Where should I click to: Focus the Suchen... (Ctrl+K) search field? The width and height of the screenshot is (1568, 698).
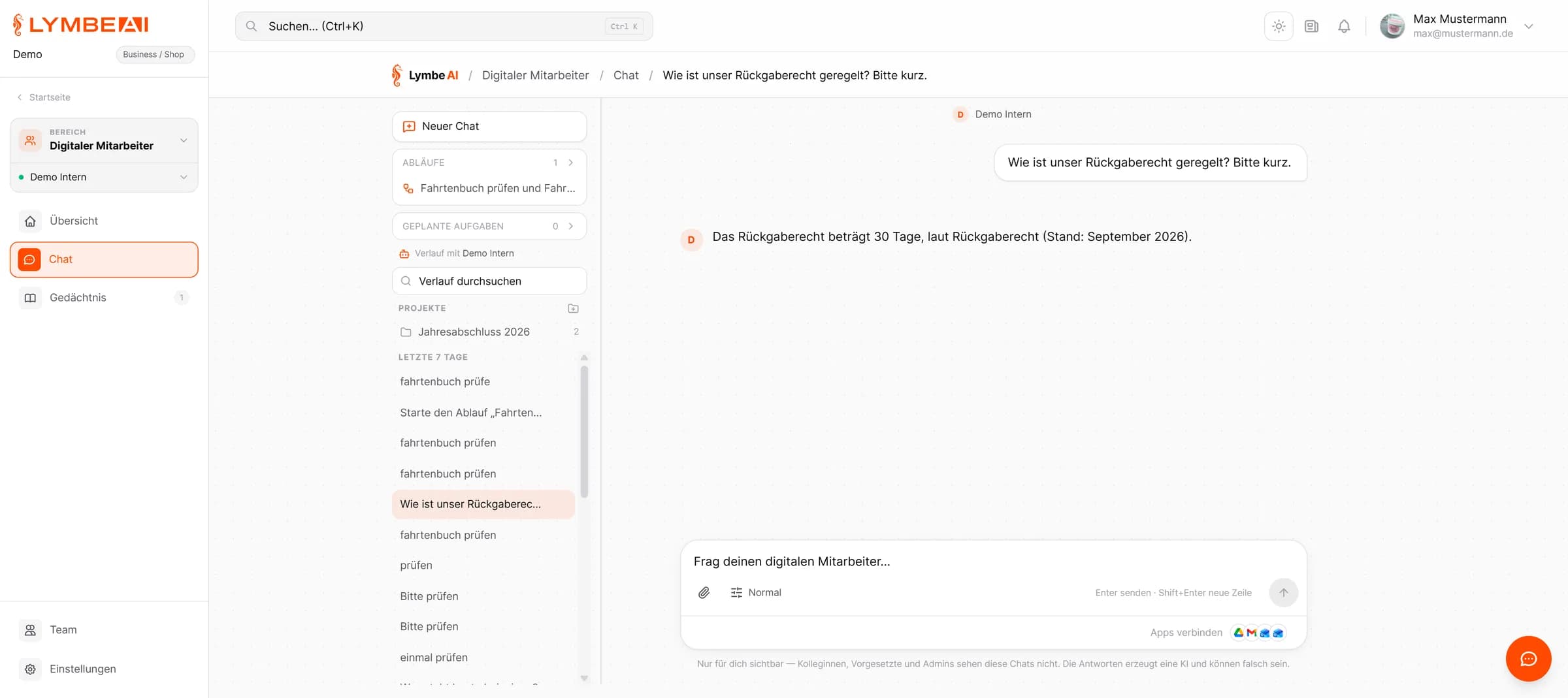pyautogui.click(x=444, y=26)
